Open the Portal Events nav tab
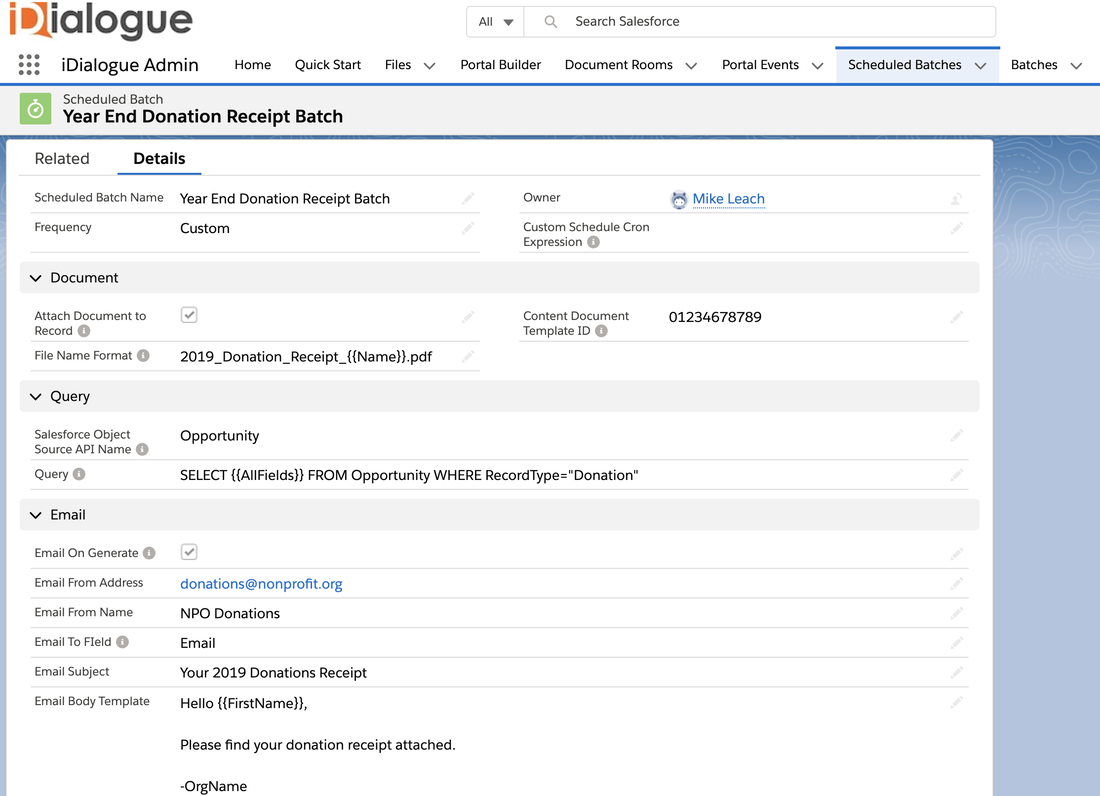The height and width of the screenshot is (796, 1100). click(x=760, y=65)
